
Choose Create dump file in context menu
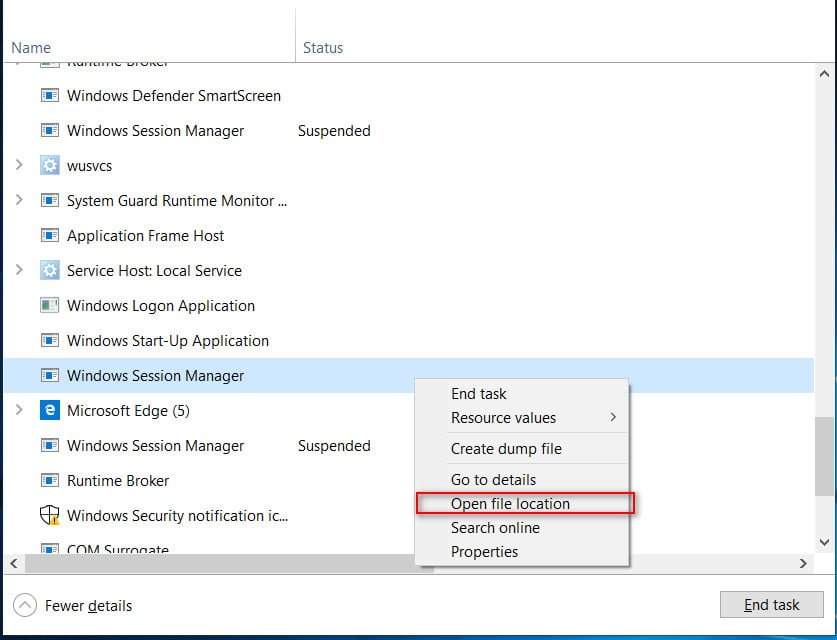pos(506,449)
